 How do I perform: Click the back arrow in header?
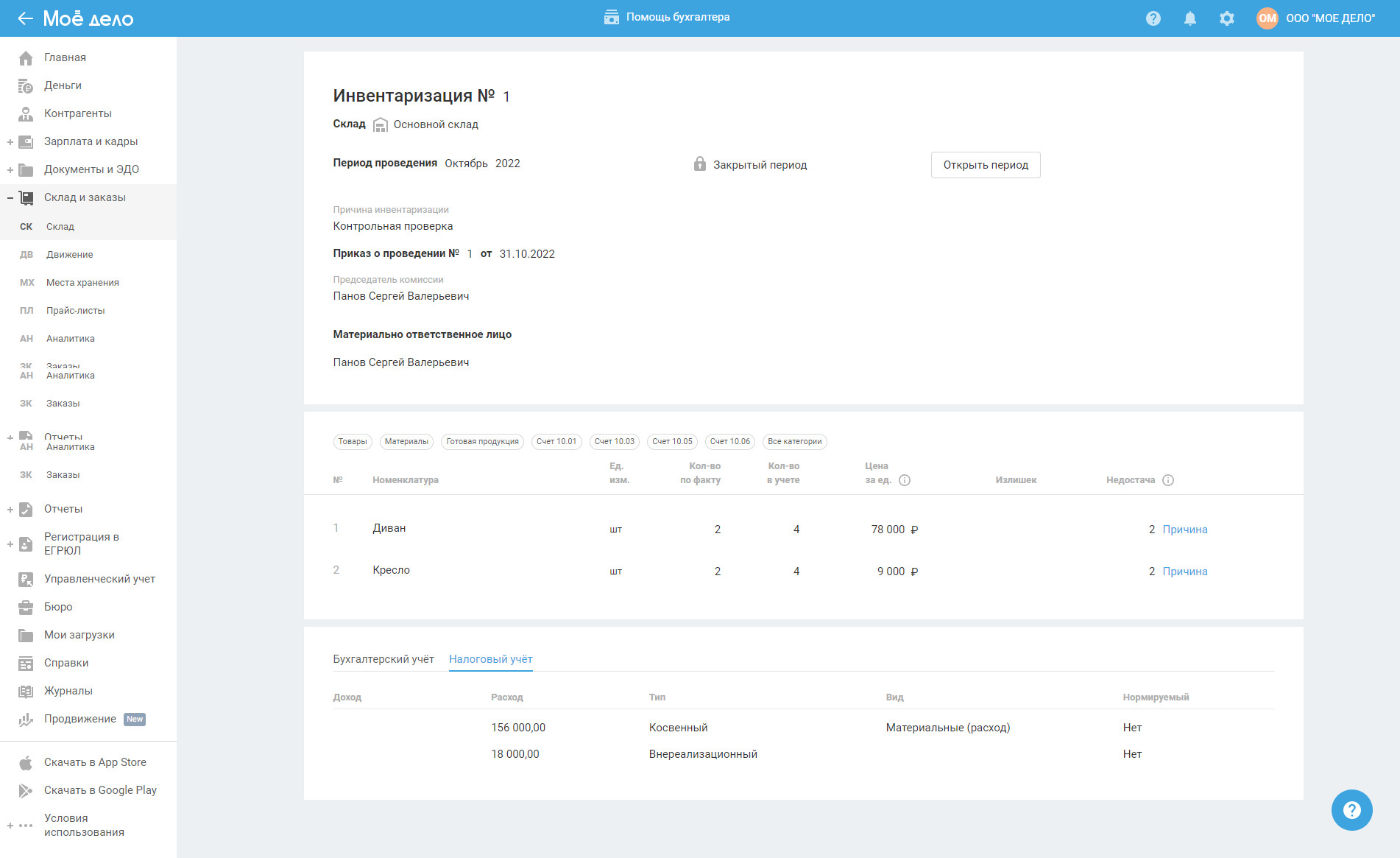point(26,18)
